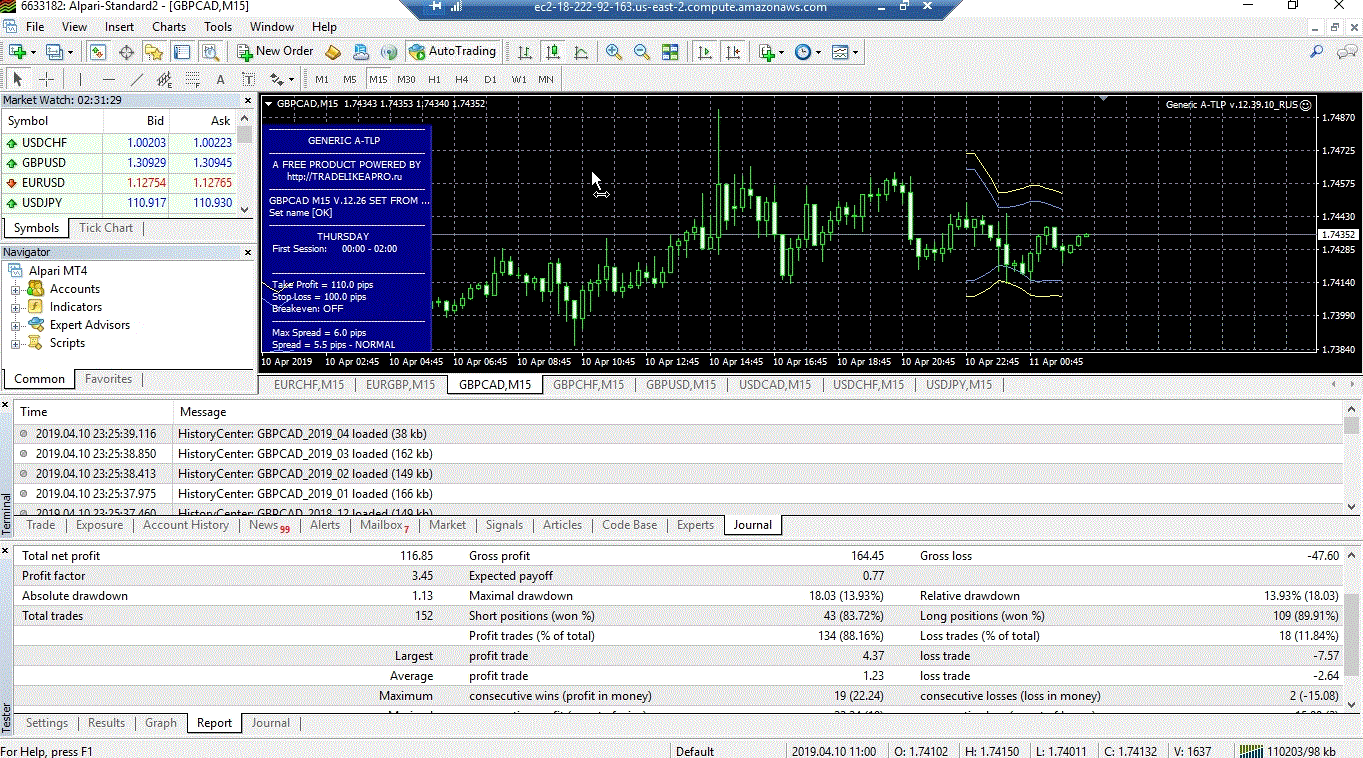The width and height of the screenshot is (1363, 758).
Task: Click the Zoom In magnifier icon
Action: 613,52
